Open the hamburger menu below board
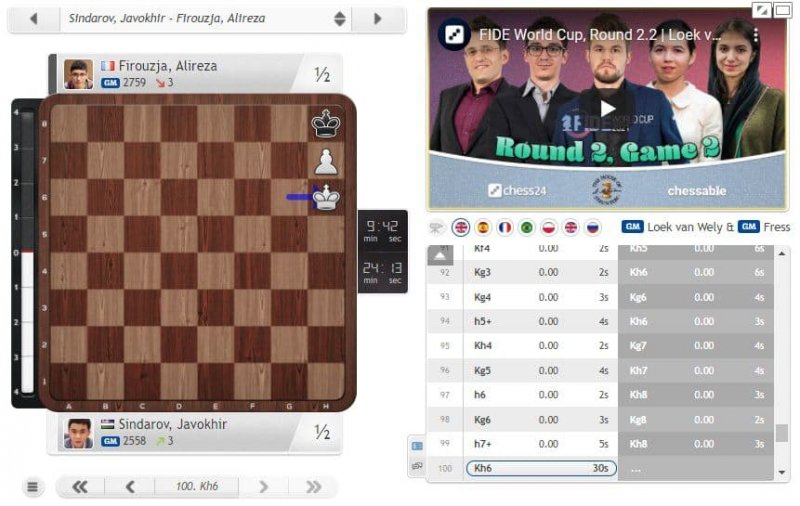The image size is (800, 506). 32,487
